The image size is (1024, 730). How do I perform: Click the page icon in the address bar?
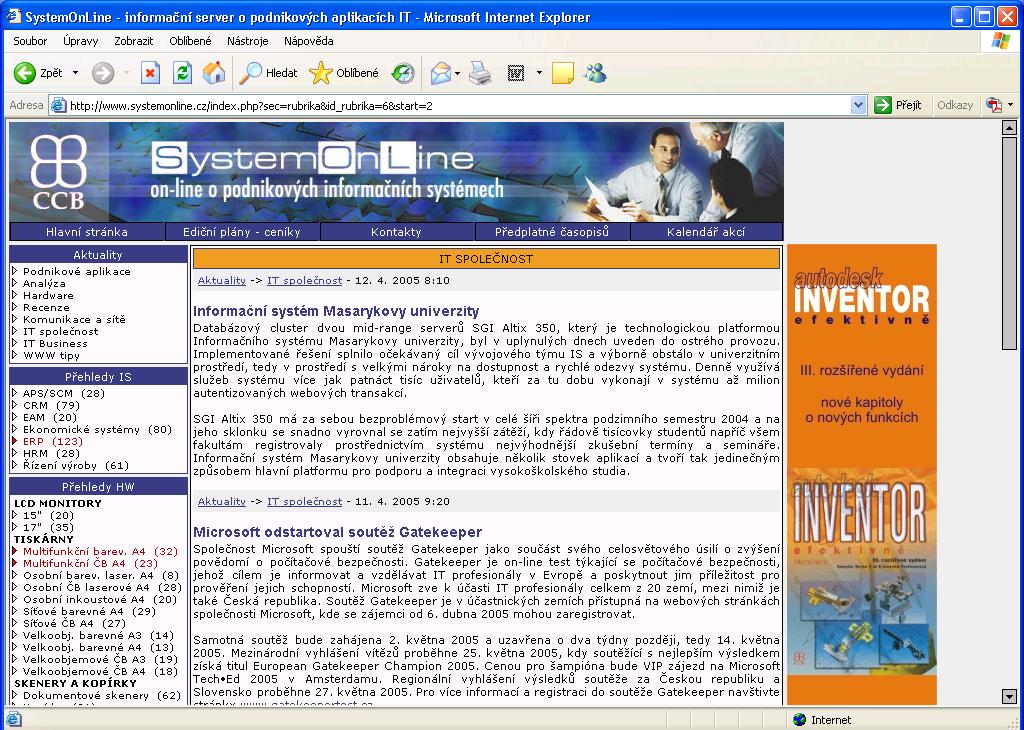tap(59, 105)
